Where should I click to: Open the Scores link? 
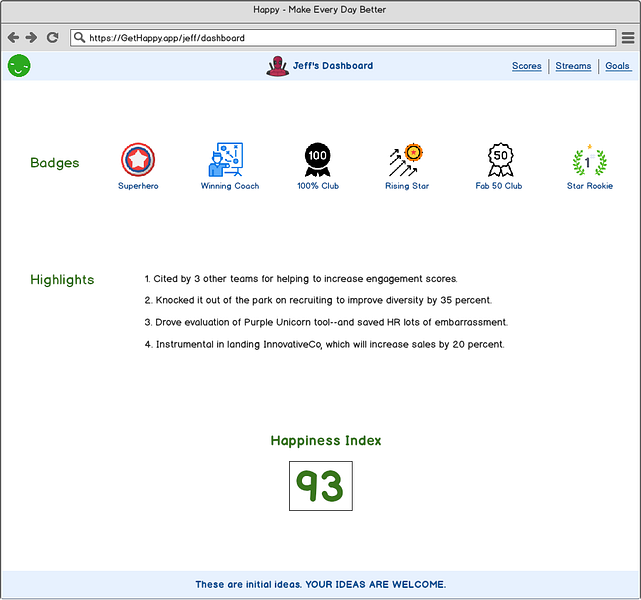pos(527,66)
